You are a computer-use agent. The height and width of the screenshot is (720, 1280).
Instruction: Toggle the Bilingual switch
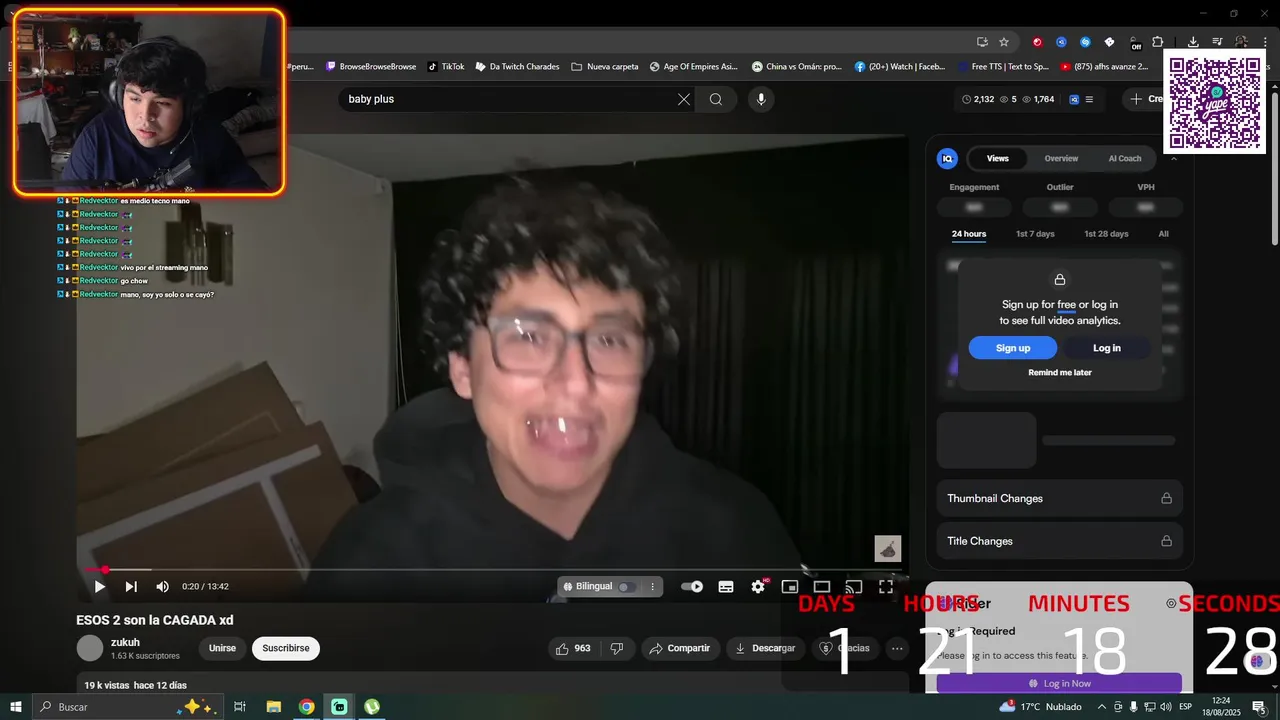(626, 587)
